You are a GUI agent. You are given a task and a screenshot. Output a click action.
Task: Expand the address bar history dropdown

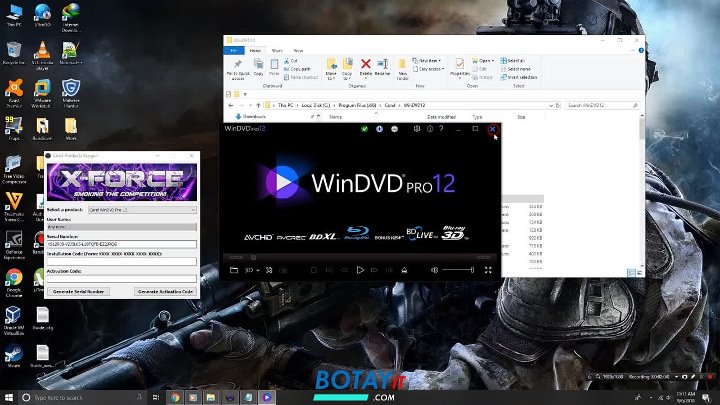[x=551, y=105]
